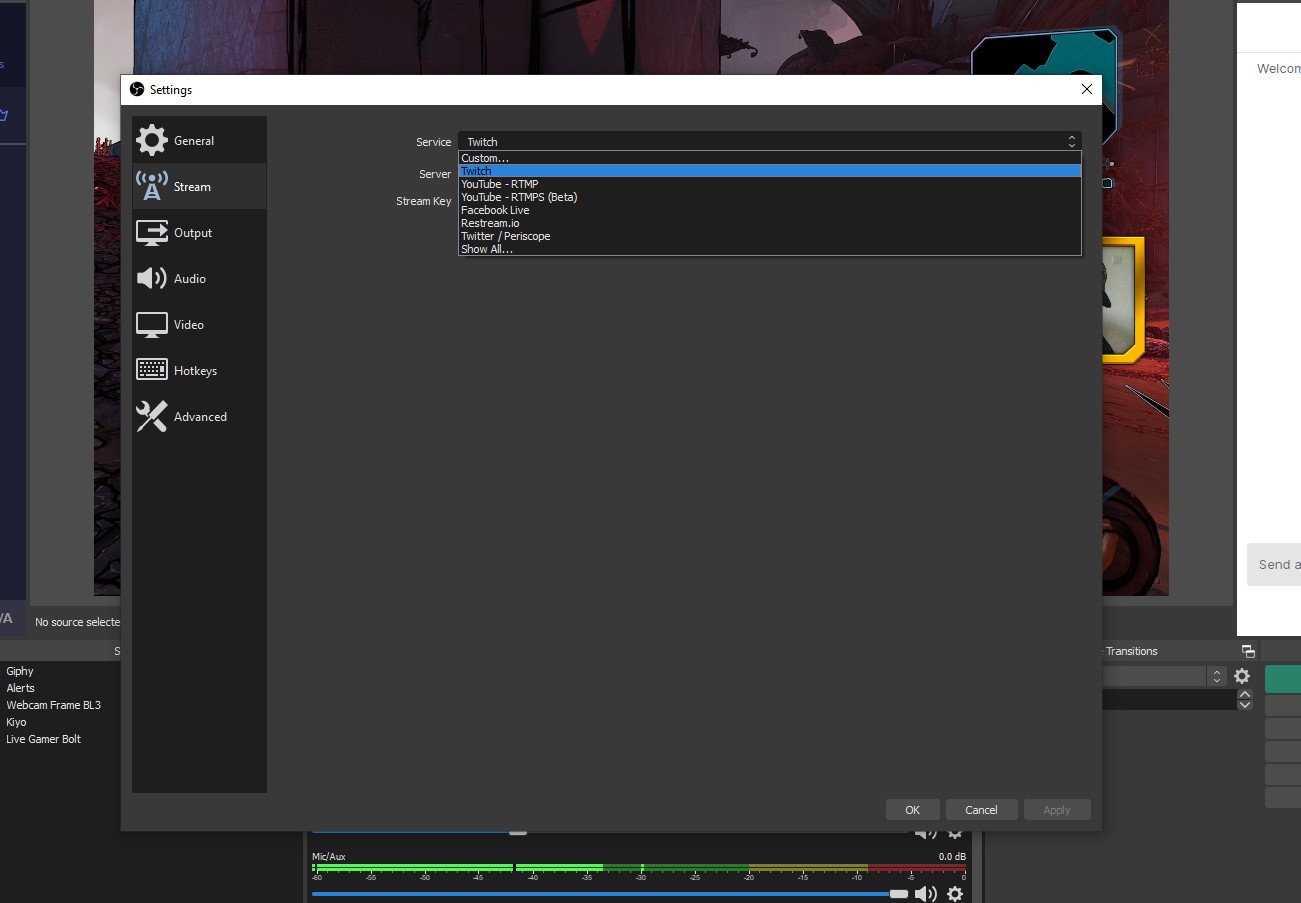This screenshot has width=1301, height=903.
Task: Select the Webcam Frame BL3 source
Action: coord(53,705)
